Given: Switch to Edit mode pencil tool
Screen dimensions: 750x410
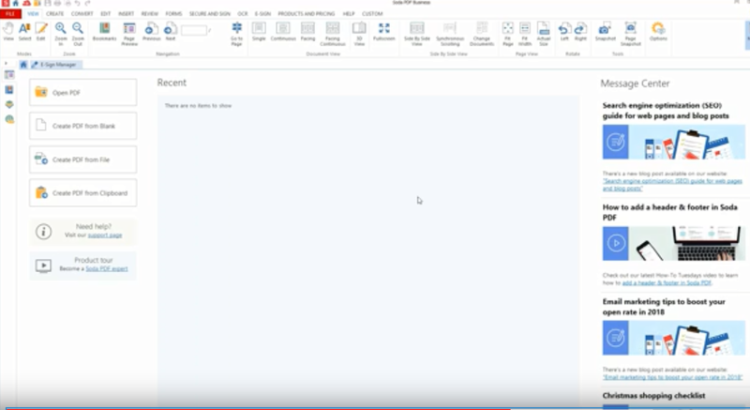Looking at the screenshot, I should pyautogui.click(x=41, y=32).
